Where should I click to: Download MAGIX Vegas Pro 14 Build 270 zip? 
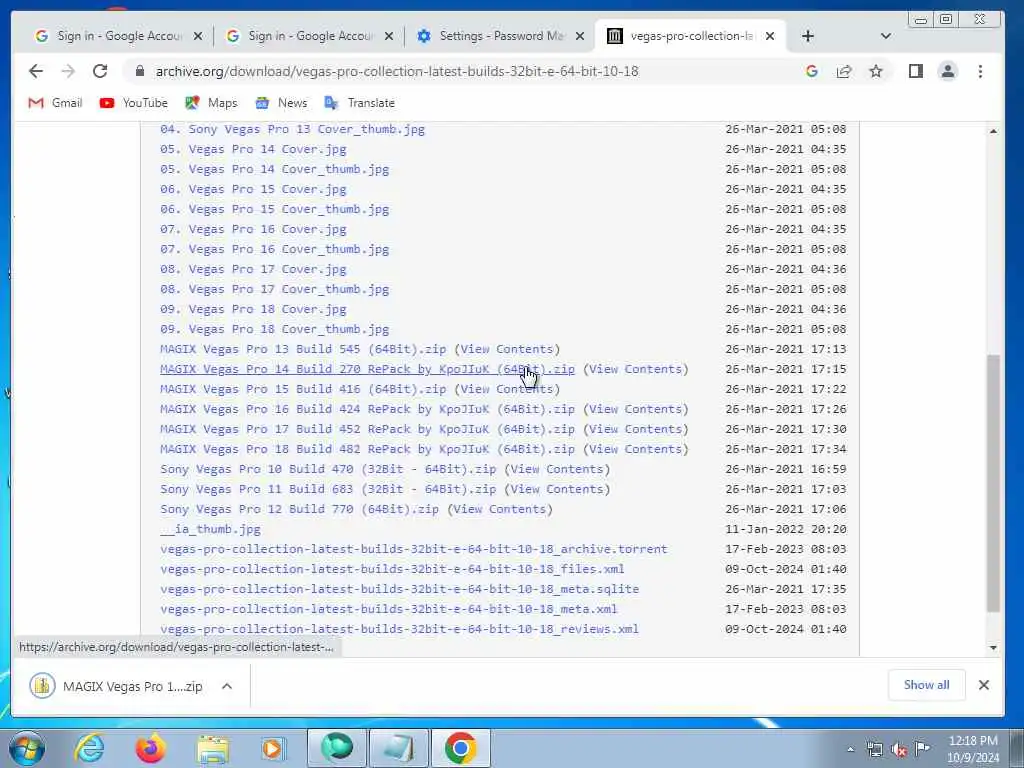(368, 369)
